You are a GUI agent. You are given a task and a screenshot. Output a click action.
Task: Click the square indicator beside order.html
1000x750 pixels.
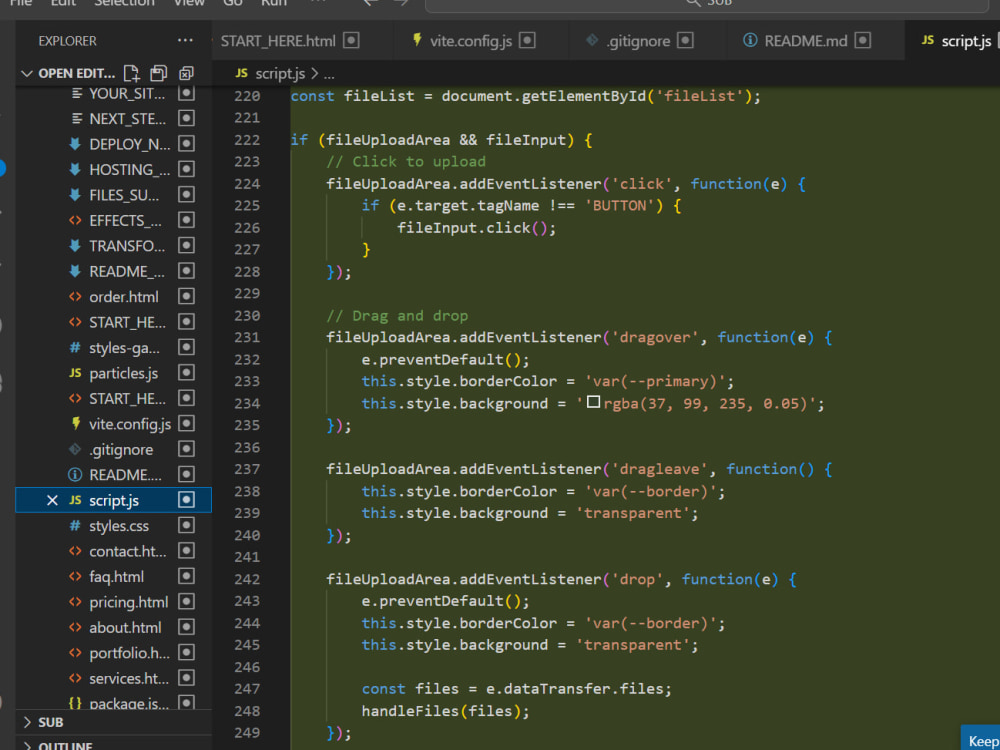click(x=186, y=297)
